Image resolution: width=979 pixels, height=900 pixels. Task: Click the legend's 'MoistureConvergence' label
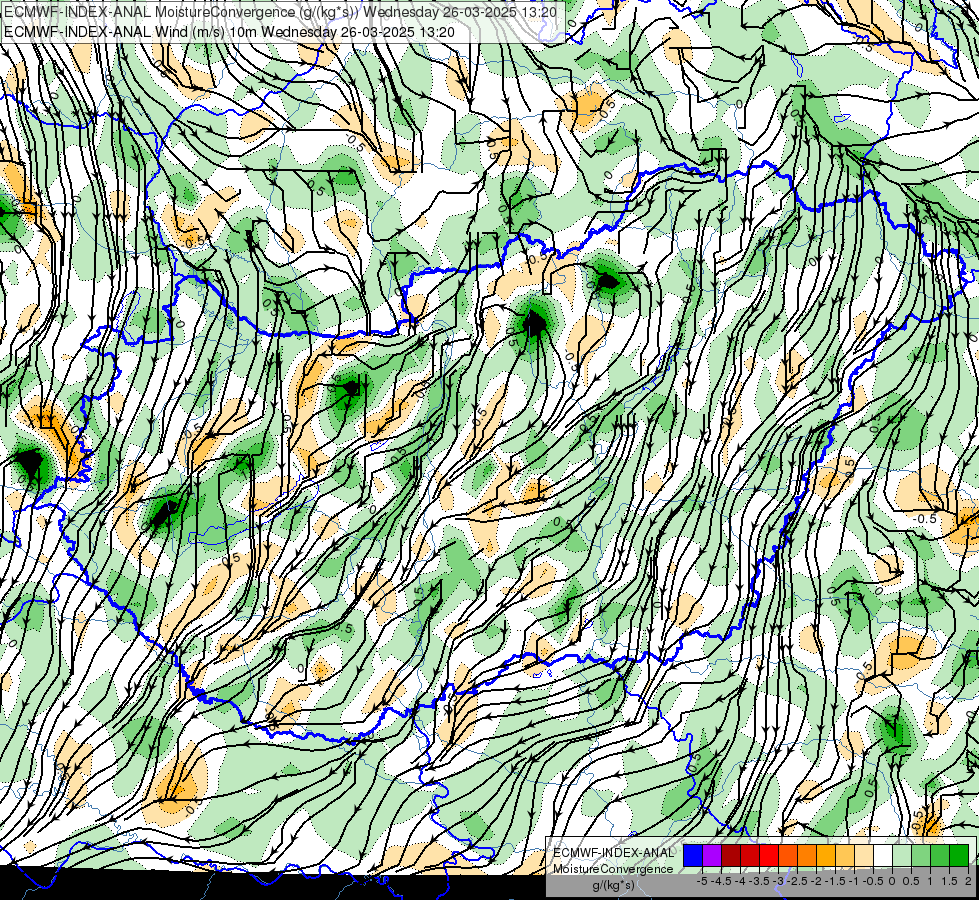[x=613, y=869]
